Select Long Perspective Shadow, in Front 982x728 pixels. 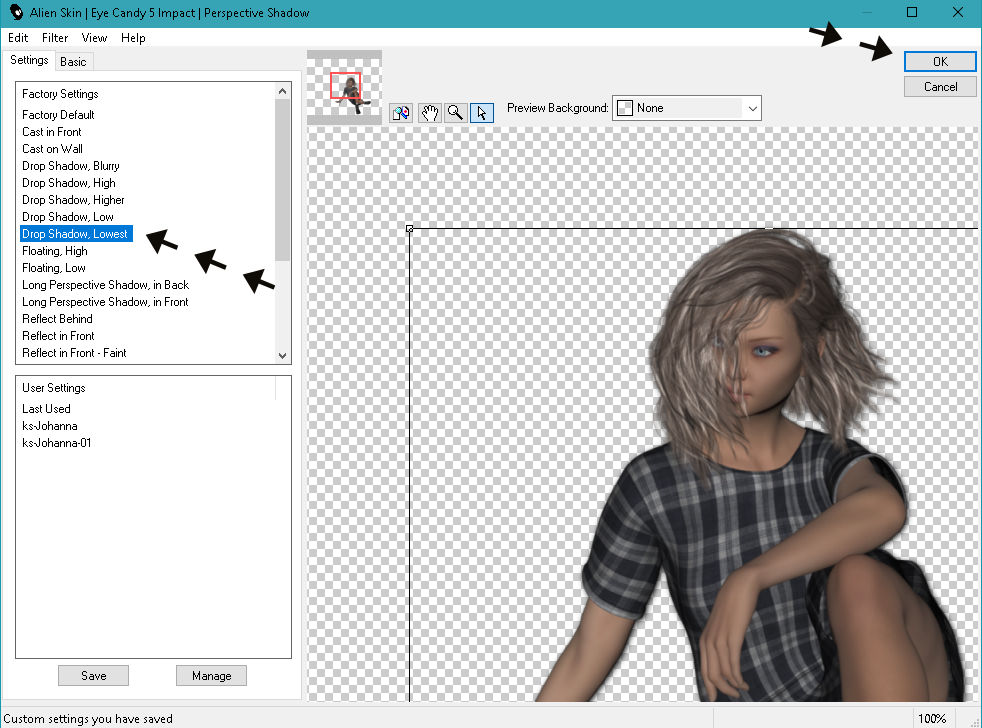click(x=105, y=301)
